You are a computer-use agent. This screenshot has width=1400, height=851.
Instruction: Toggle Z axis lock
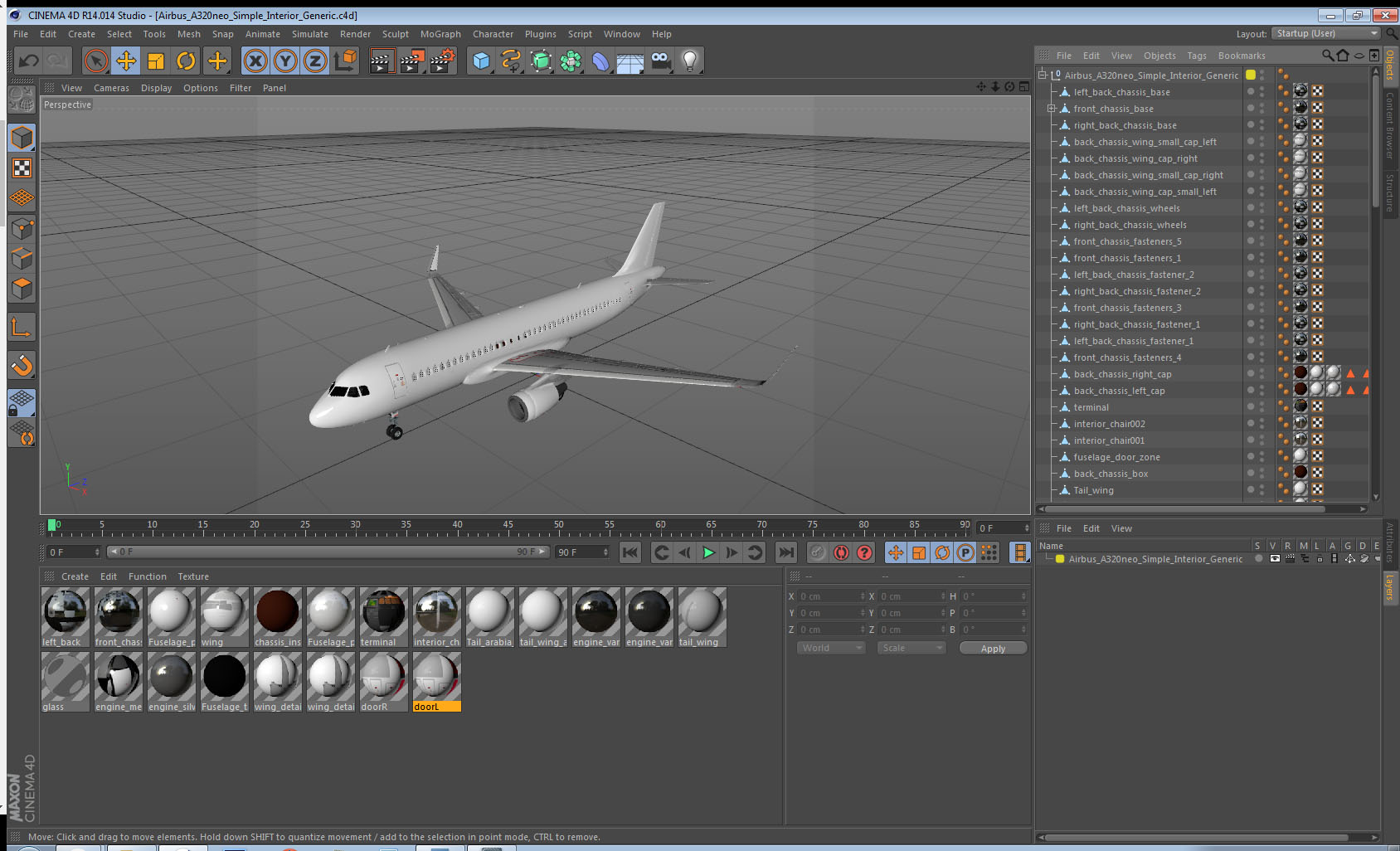pyautogui.click(x=315, y=61)
